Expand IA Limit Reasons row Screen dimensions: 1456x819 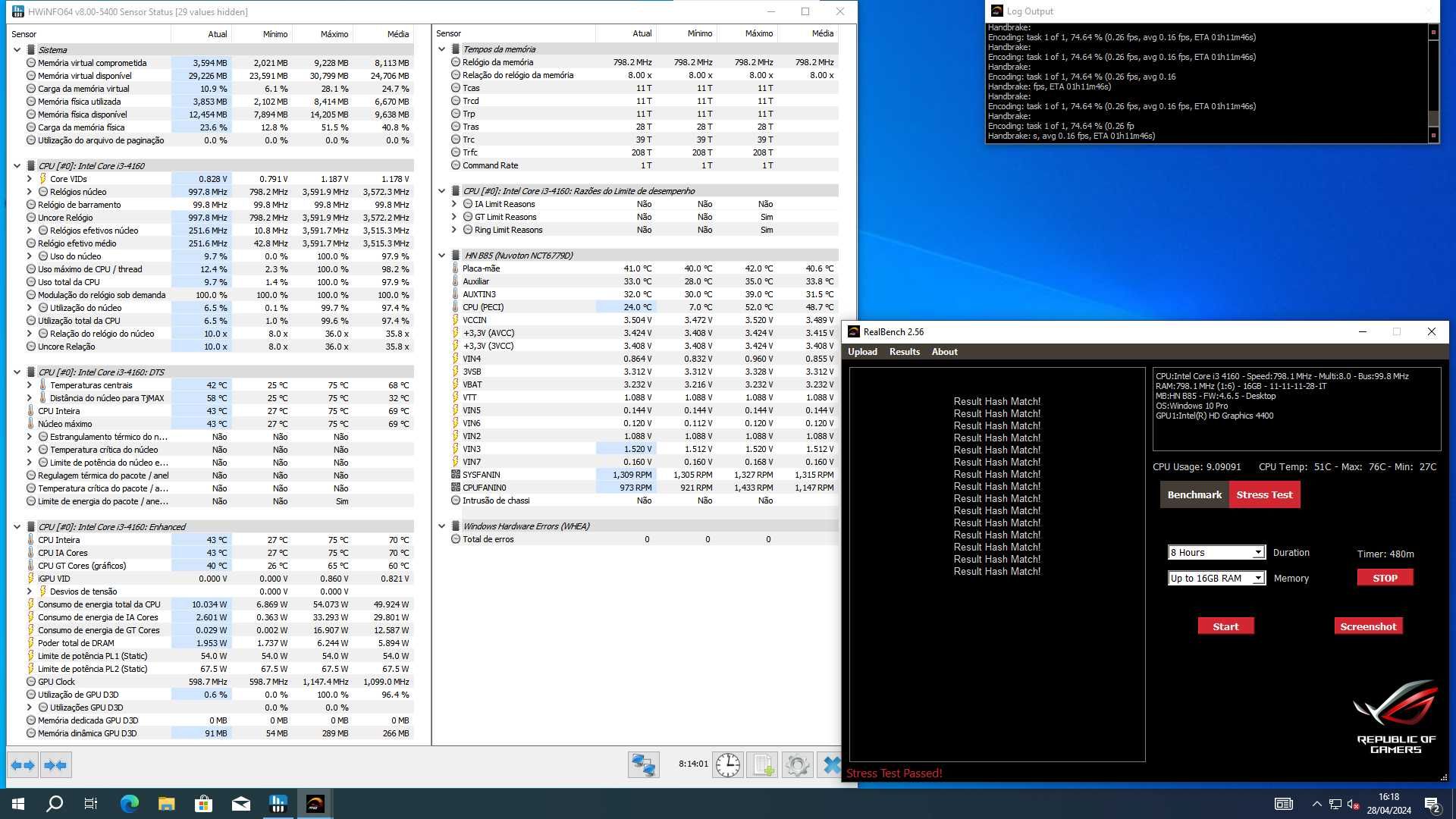454,204
